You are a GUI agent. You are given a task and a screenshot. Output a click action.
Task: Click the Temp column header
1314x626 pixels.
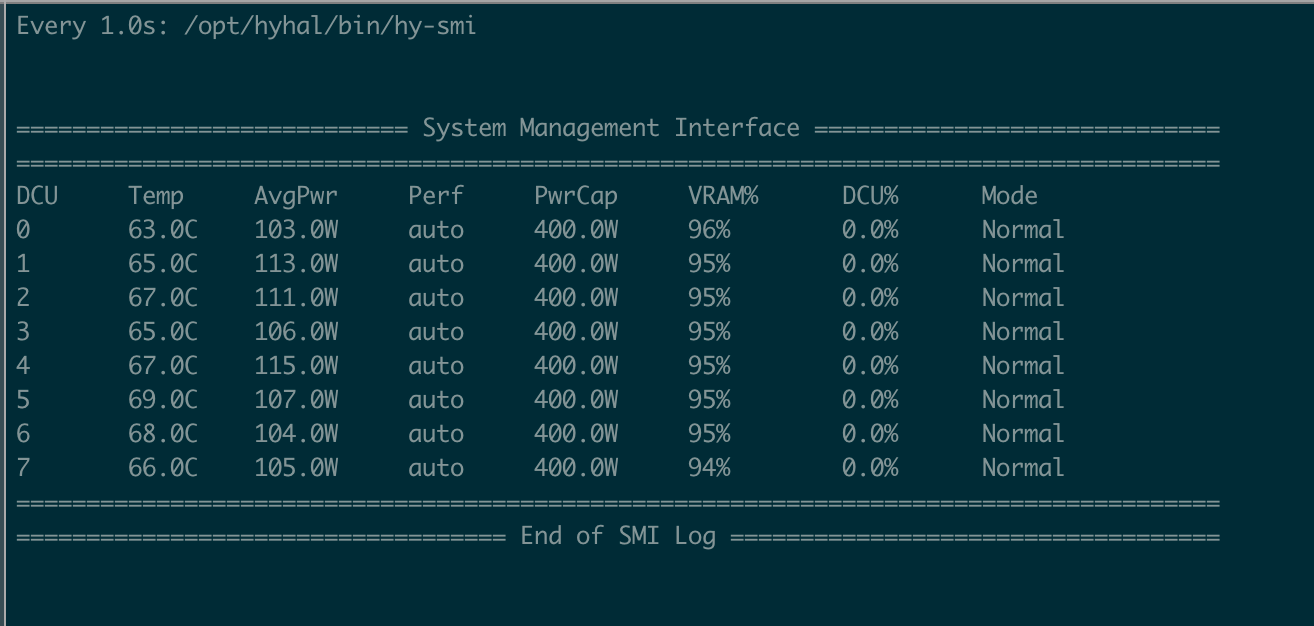tap(156, 196)
